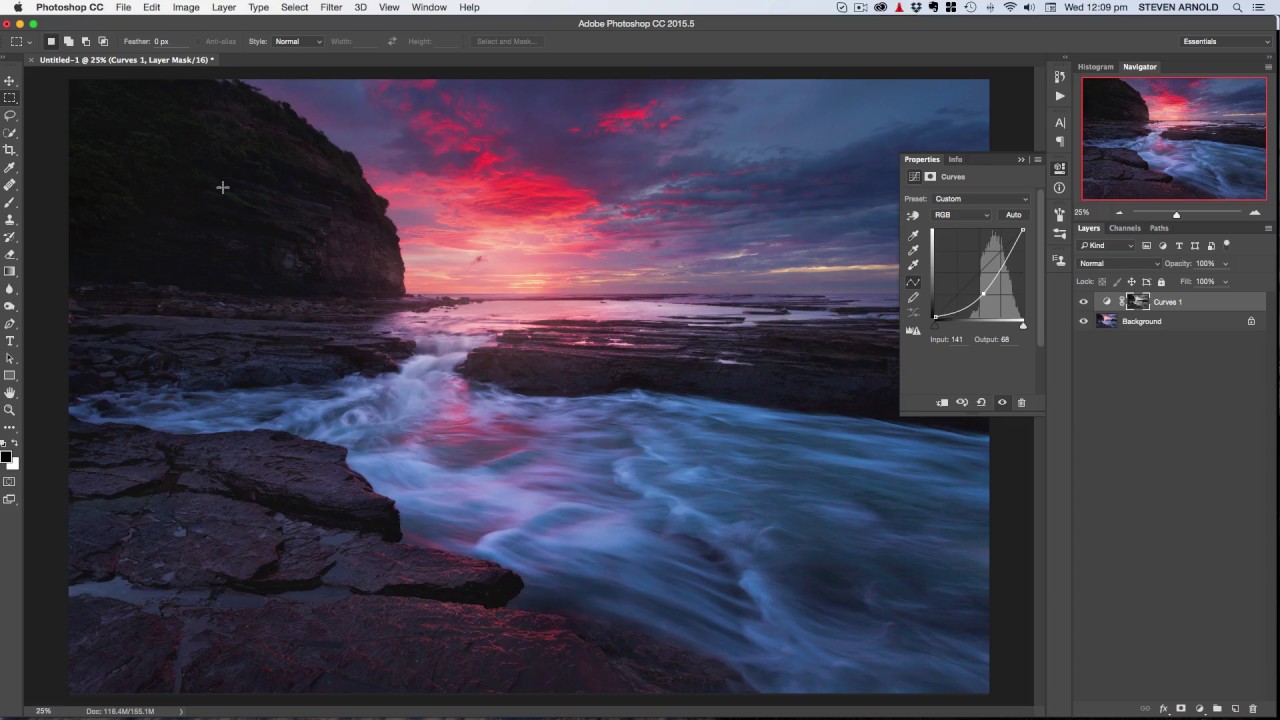Open the Filter menu
1280x720 pixels.
pyautogui.click(x=331, y=7)
